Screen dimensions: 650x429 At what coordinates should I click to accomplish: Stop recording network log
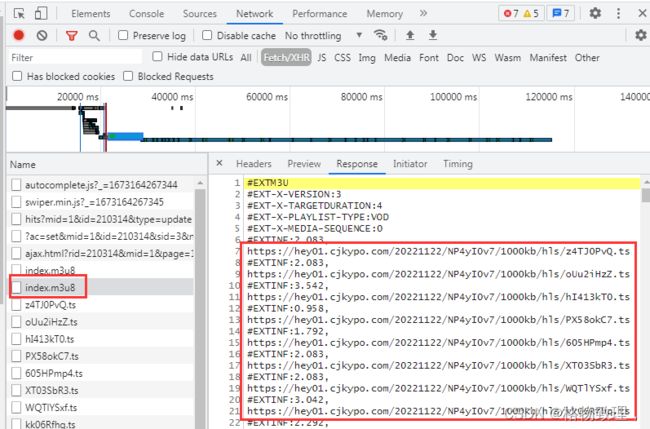tap(19, 36)
